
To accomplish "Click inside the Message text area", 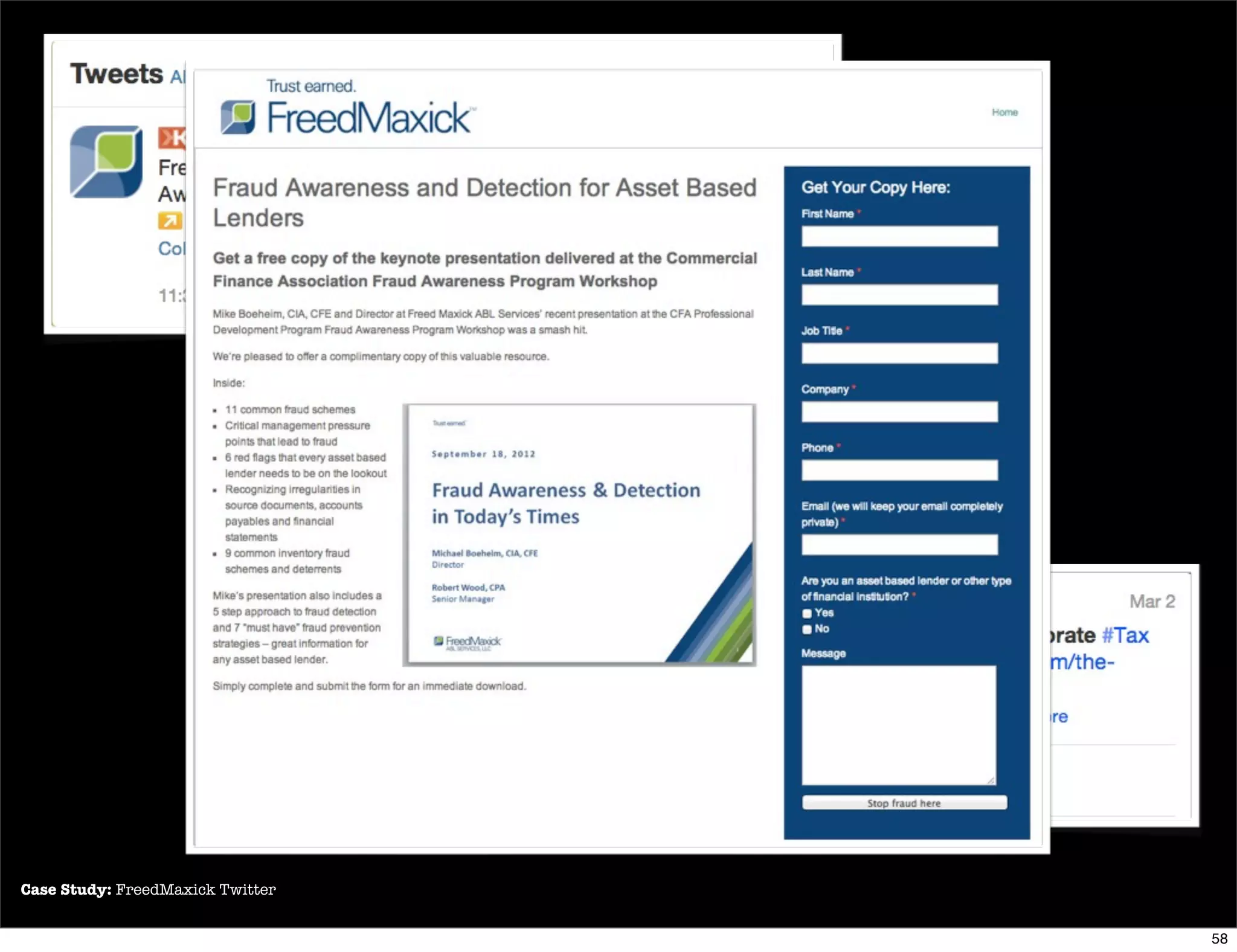I will [899, 725].
